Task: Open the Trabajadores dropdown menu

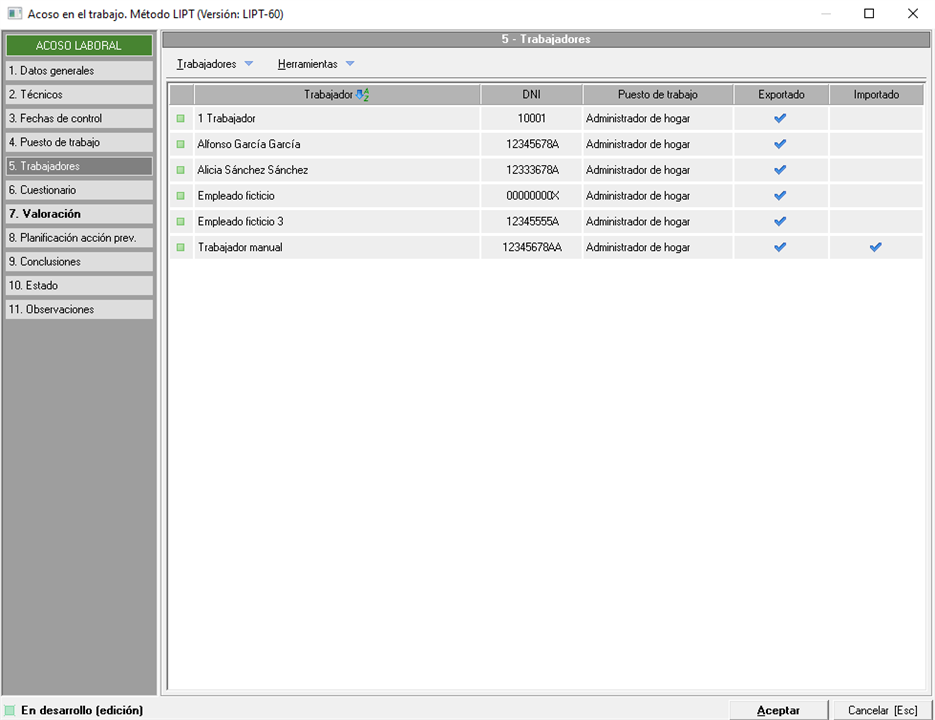Action: 214,64
